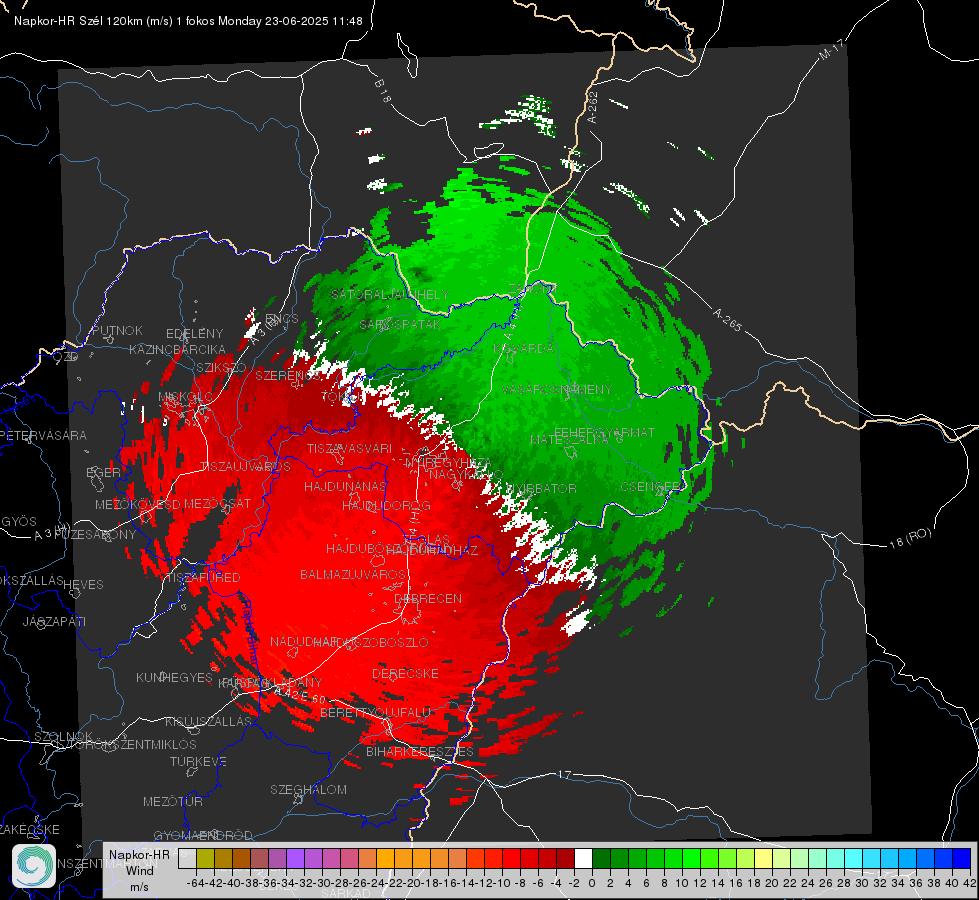Image resolution: width=979 pixels, height=900 pixels.
Task: Click the HEVES town label
Action: click(x=83, y=585)
